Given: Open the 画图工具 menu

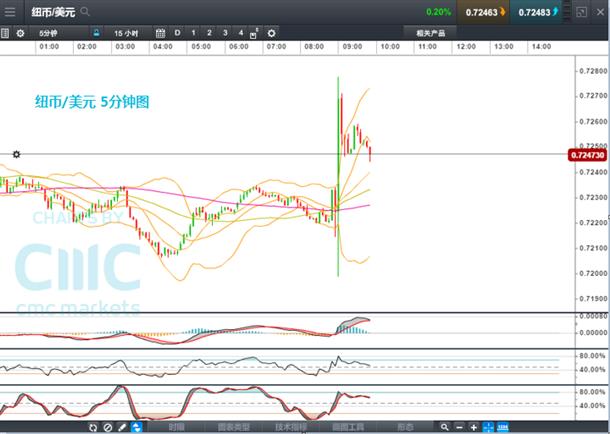Looking at the screenshot, I should click(x=348, y=427).
